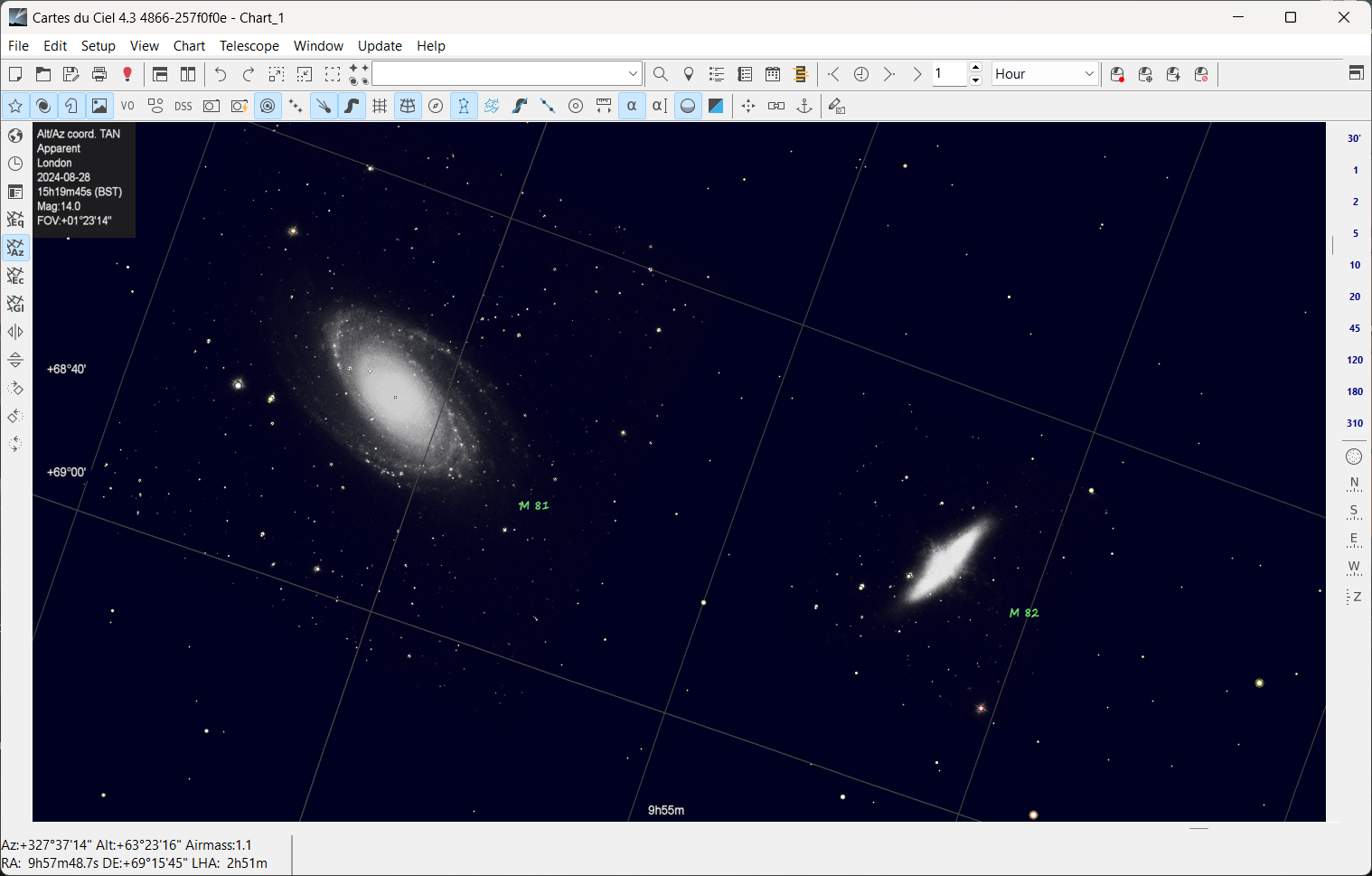Open the calendar icon in toolbar

(773, 74)
